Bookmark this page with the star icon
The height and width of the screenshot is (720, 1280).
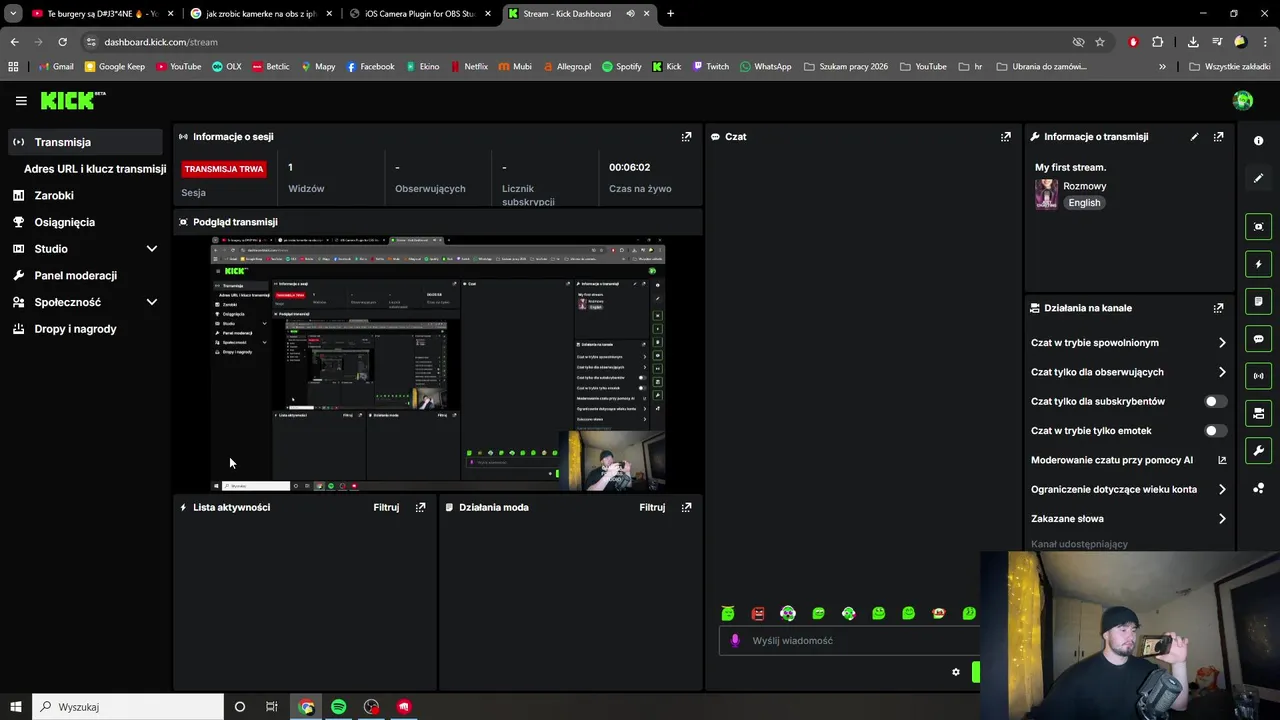1100,42
